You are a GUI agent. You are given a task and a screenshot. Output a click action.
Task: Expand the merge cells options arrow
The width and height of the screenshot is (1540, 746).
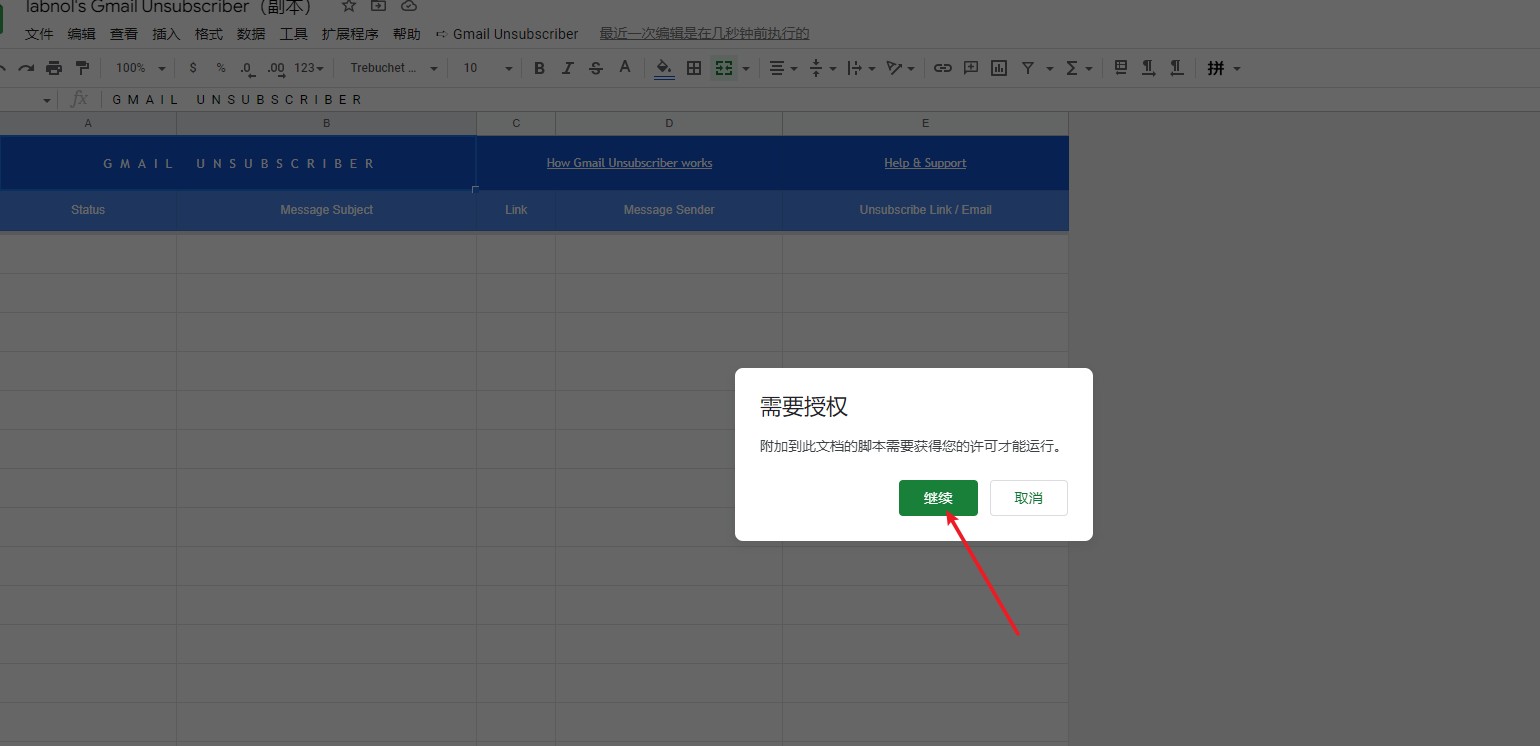coord(746,69)
